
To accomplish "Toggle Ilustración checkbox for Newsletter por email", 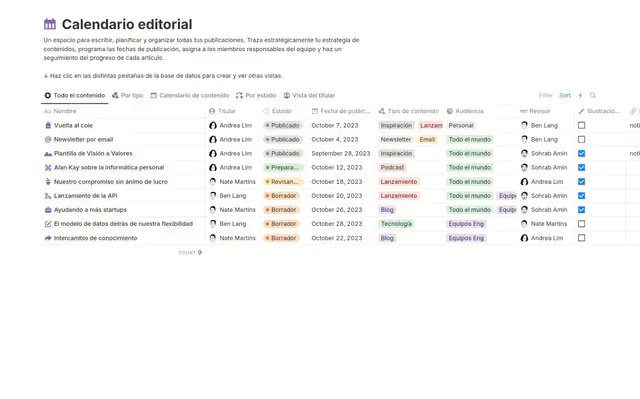I will click(x=582, y=140).
